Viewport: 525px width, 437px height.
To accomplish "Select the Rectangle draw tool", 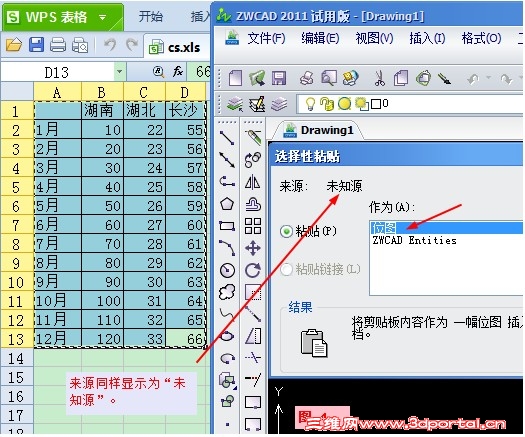I will coord(227,226).
